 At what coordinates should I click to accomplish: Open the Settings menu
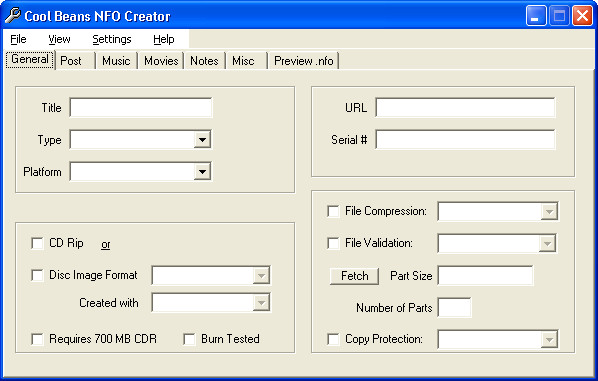click(112, 39)
